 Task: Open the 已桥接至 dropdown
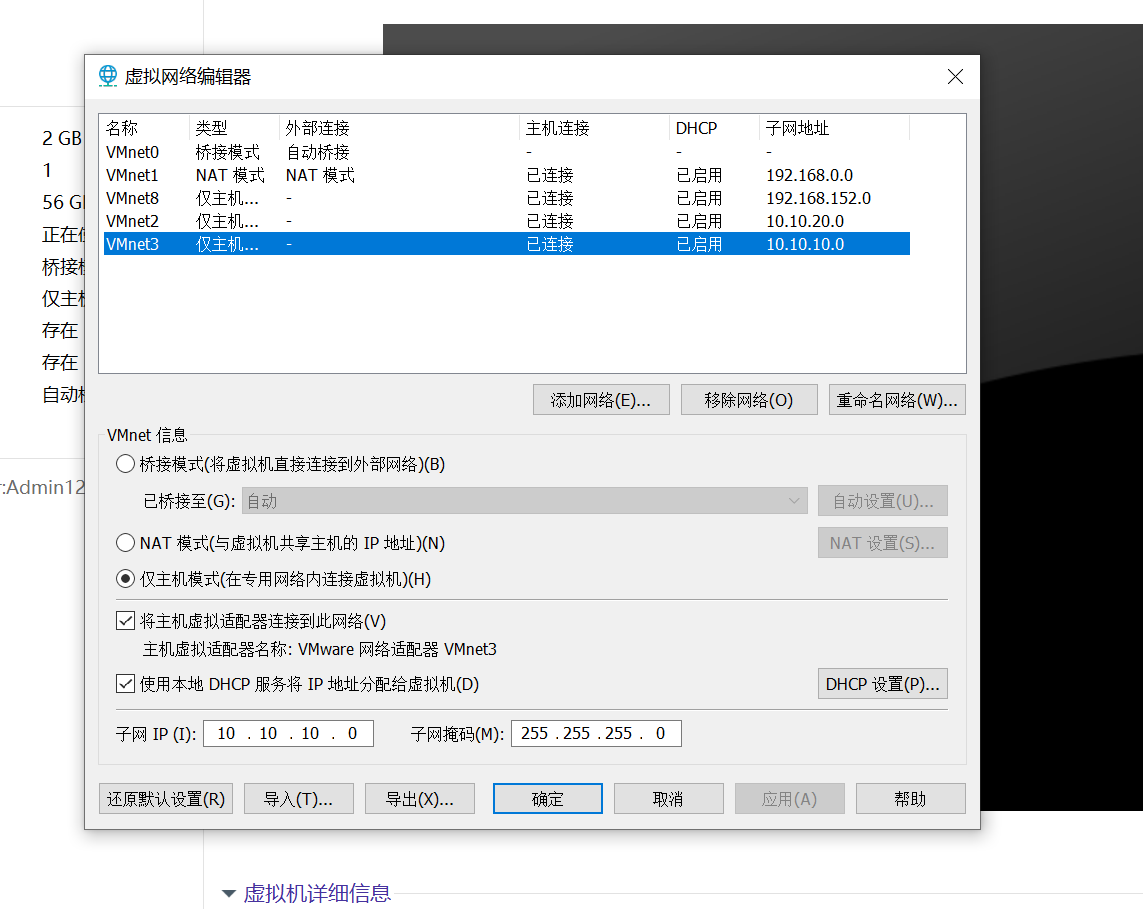point(524,501)
